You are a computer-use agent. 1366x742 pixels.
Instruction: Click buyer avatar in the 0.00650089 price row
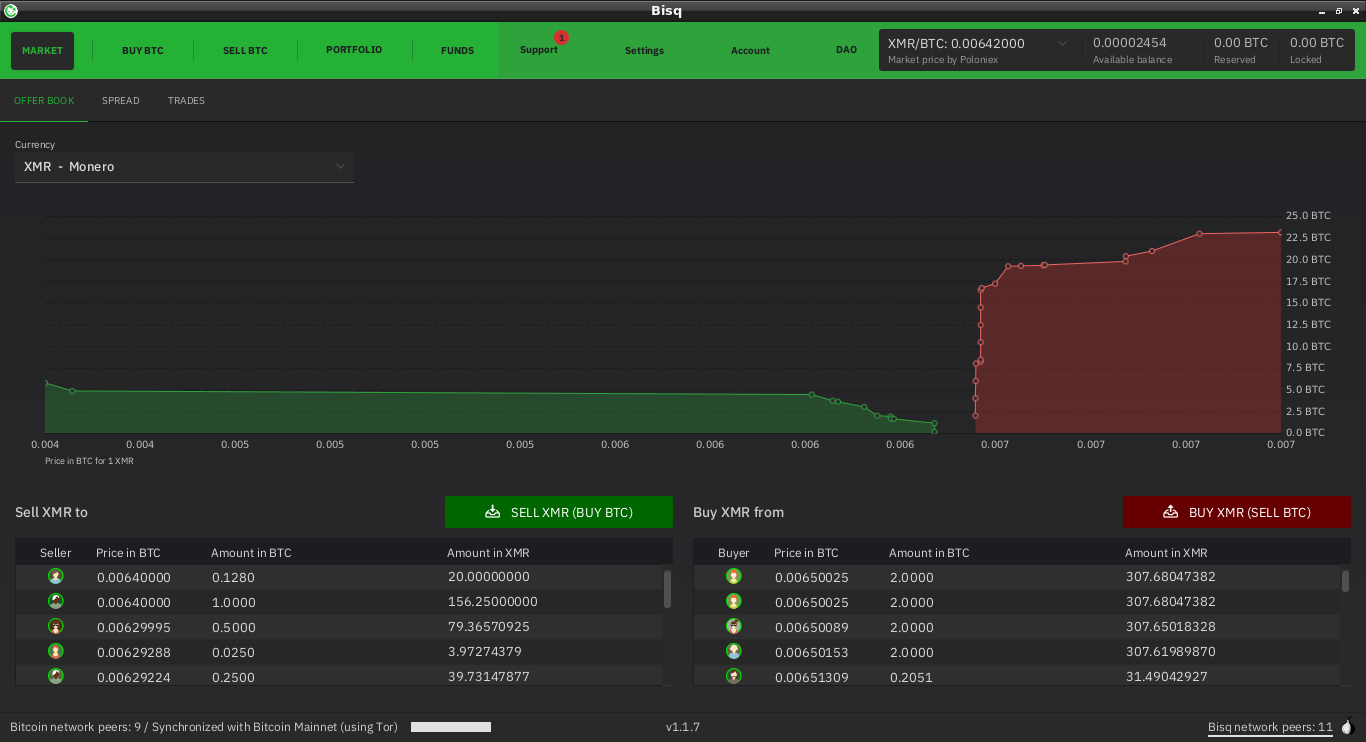[x=734, y=626]
